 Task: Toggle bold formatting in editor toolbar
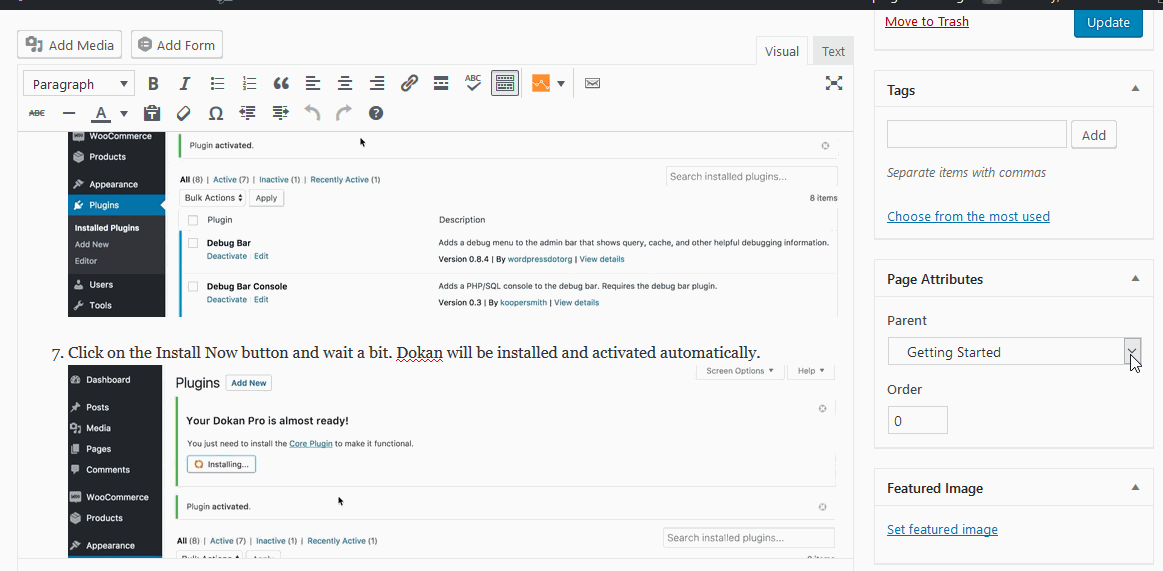tap(153, 84)
